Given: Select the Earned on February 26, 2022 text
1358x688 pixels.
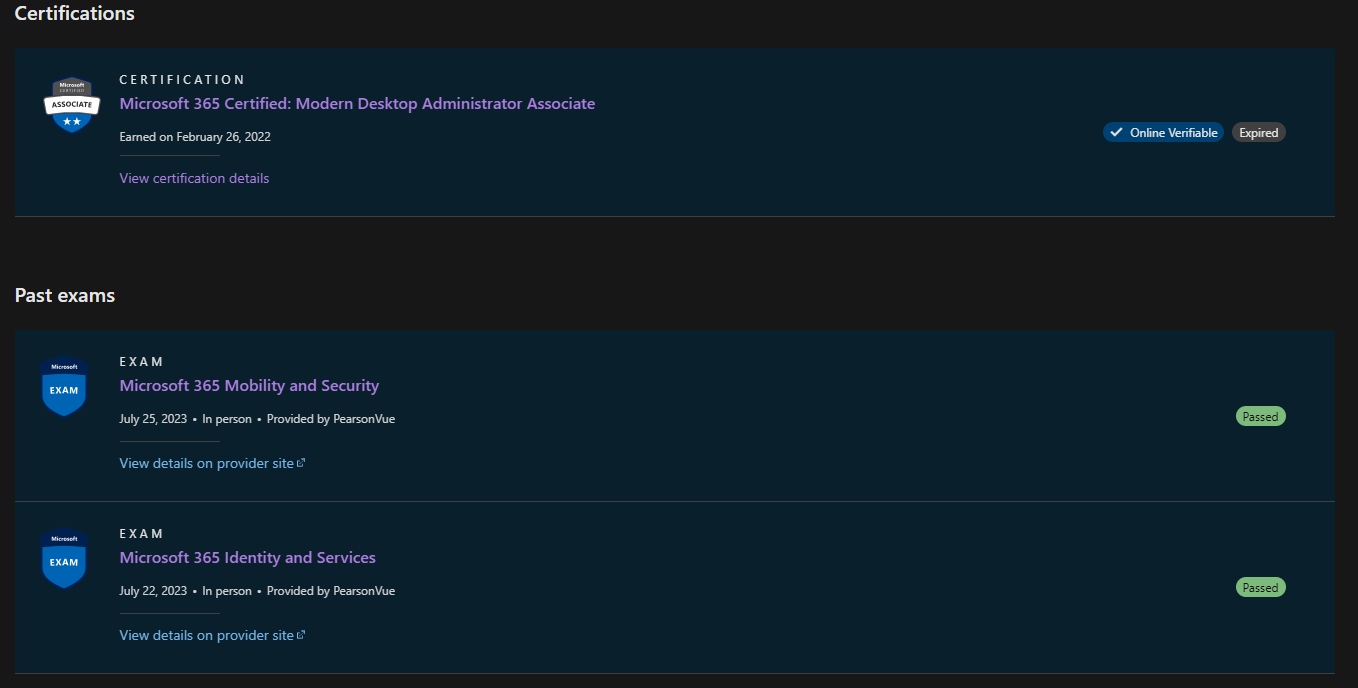Looking at the screenshot, I should tap(195, 137).
